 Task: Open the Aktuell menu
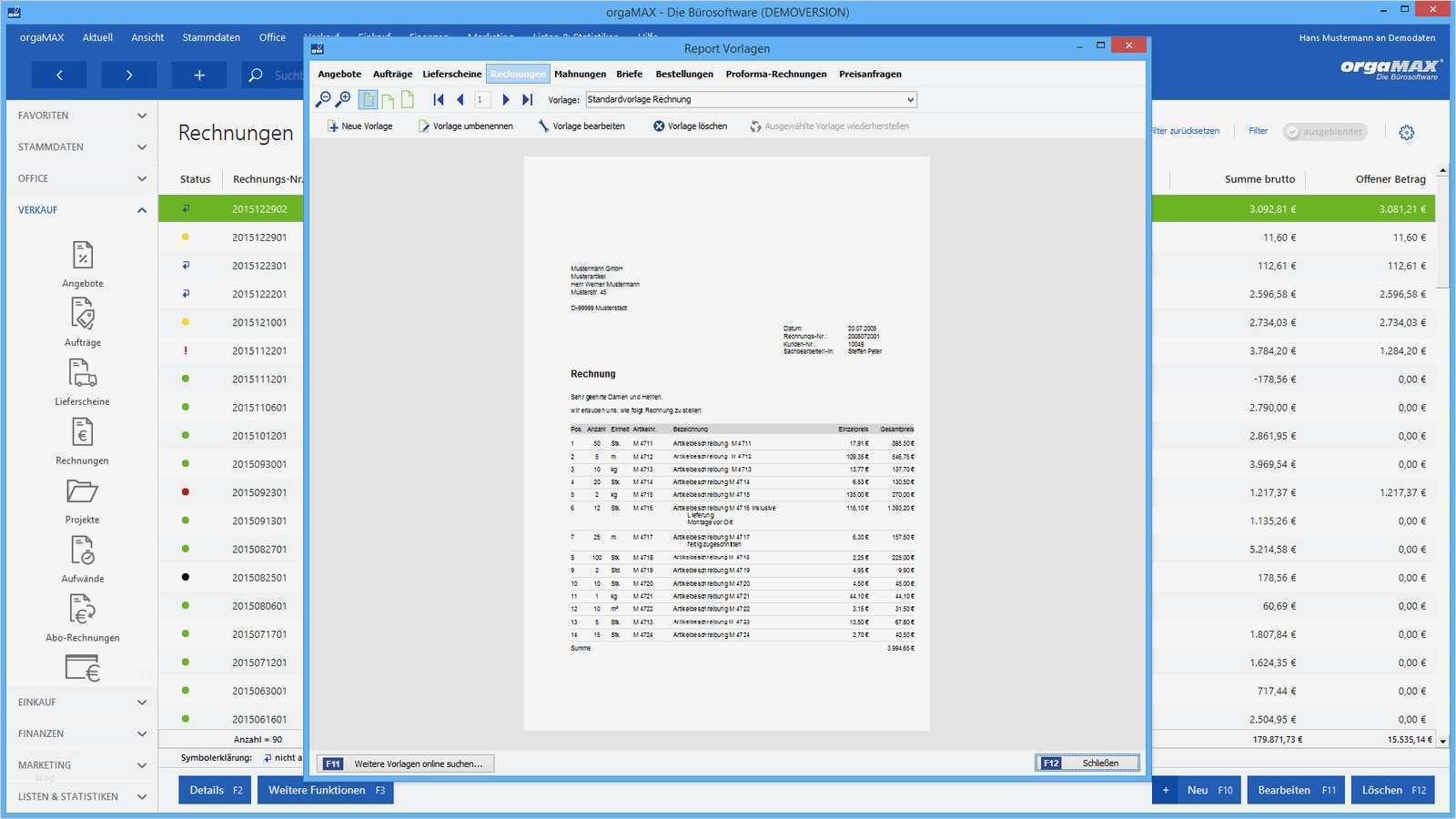coord(97,37)
